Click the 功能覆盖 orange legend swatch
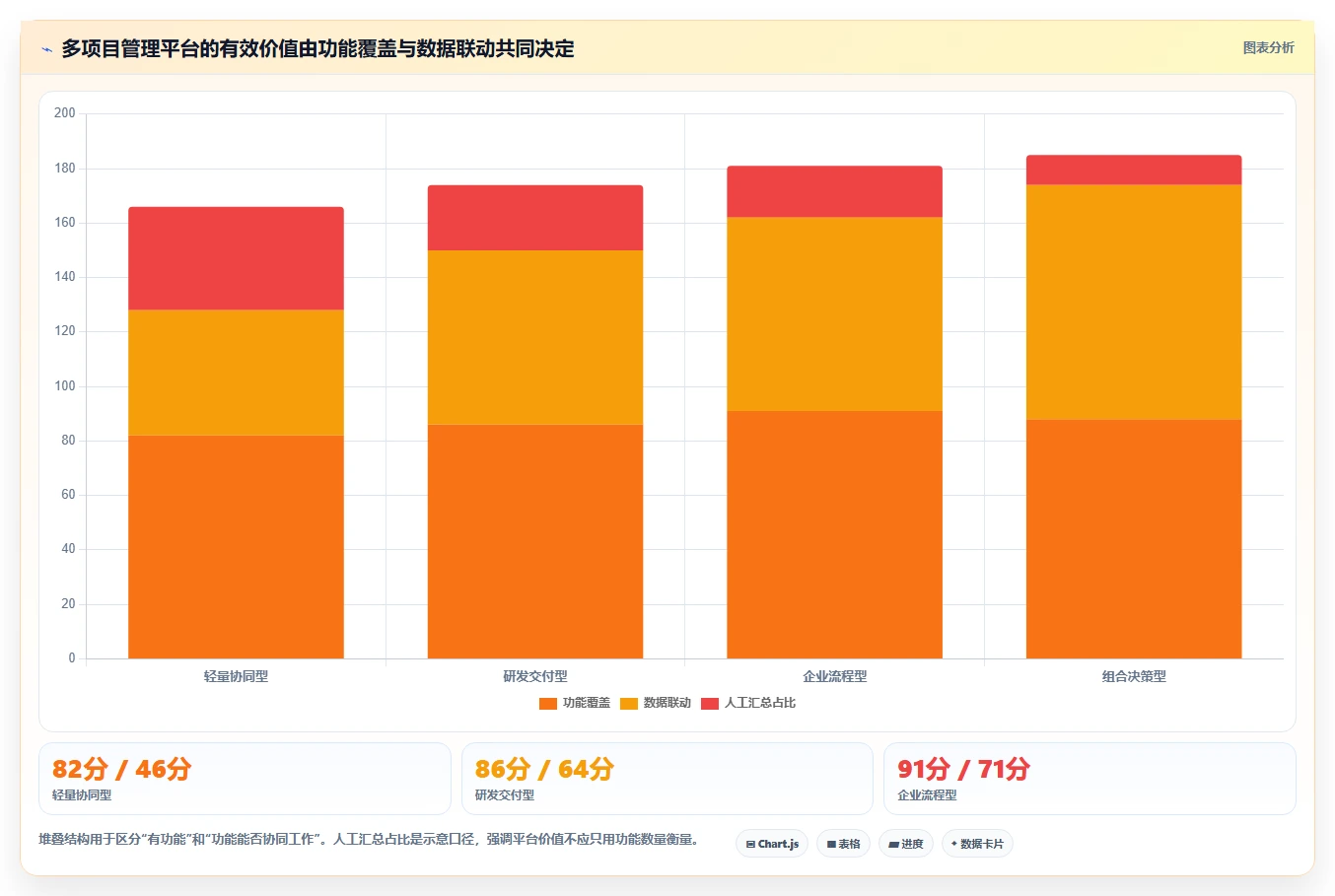 548,704
